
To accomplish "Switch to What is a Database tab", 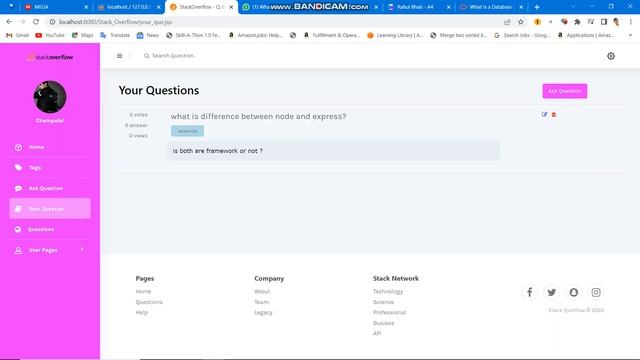I will pyautogui.click(x=491, y=7).
